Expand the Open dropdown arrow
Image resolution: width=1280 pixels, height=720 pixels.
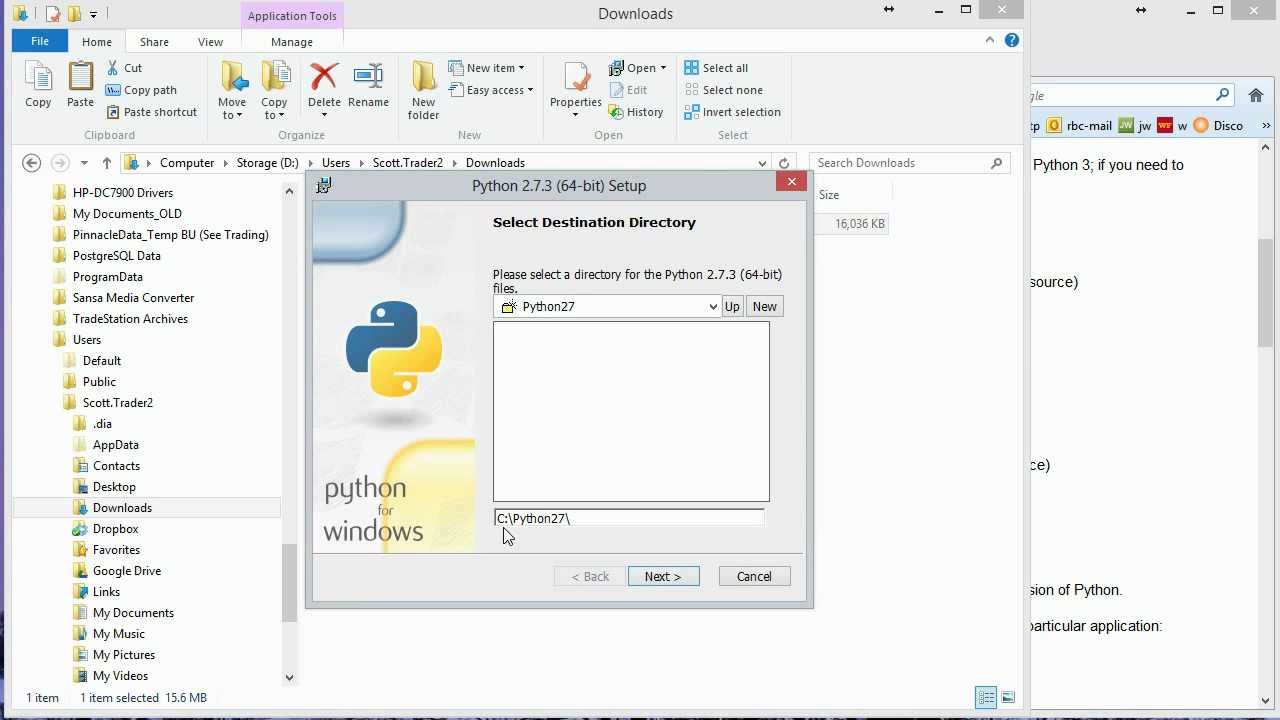coord(663,68)
